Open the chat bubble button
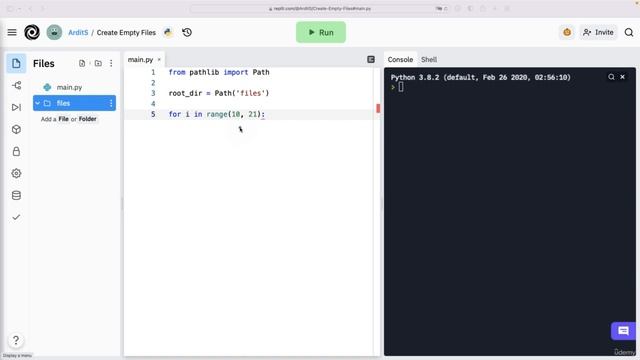640x360 pixels. click(x=623, y=331)
